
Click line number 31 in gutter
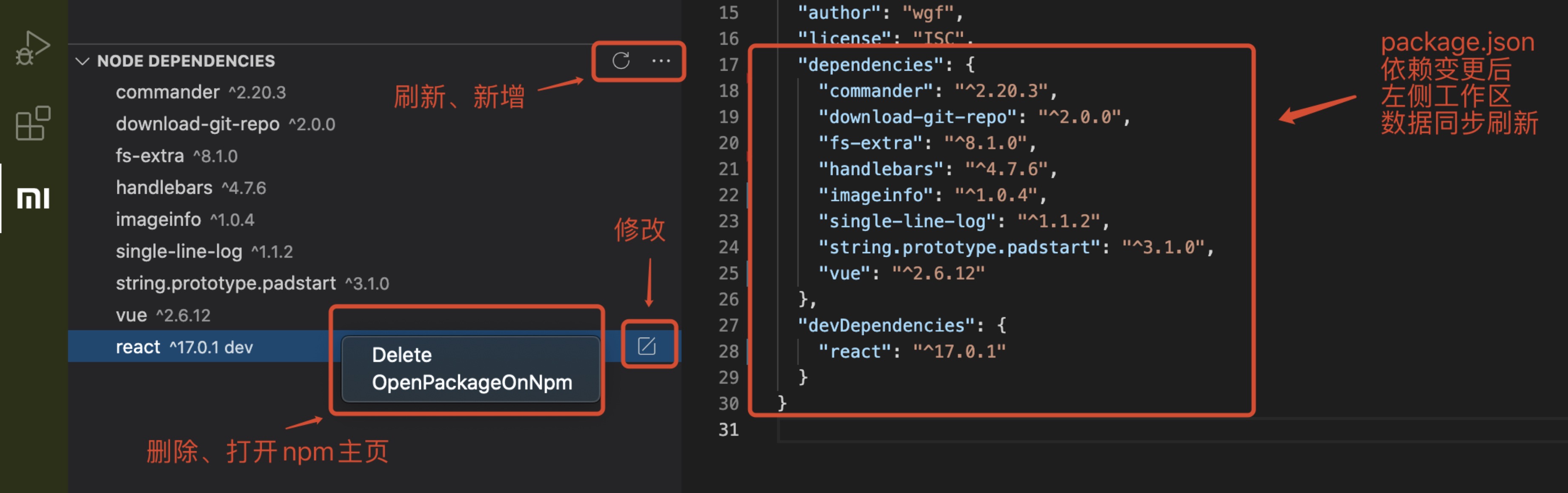729,430
